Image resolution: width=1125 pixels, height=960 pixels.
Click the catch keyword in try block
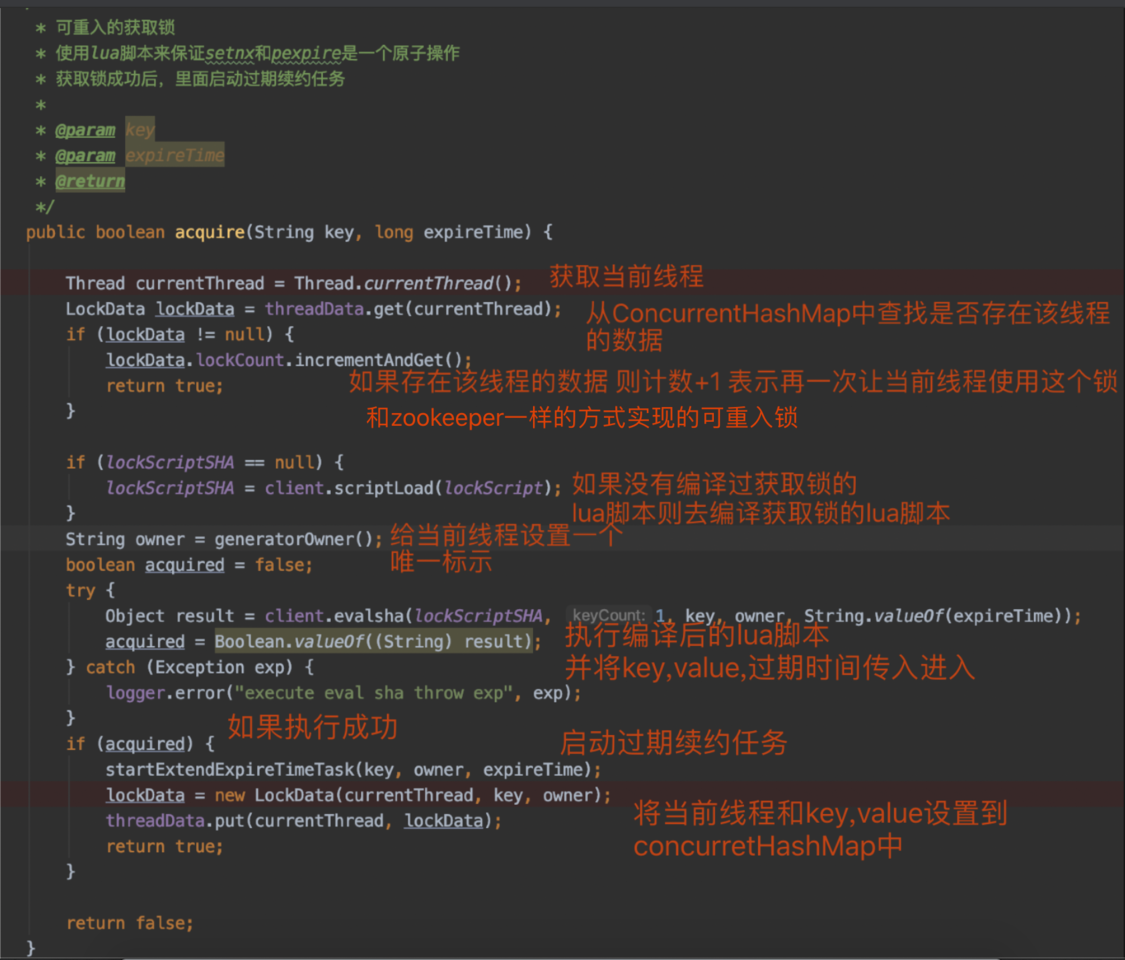110,667
